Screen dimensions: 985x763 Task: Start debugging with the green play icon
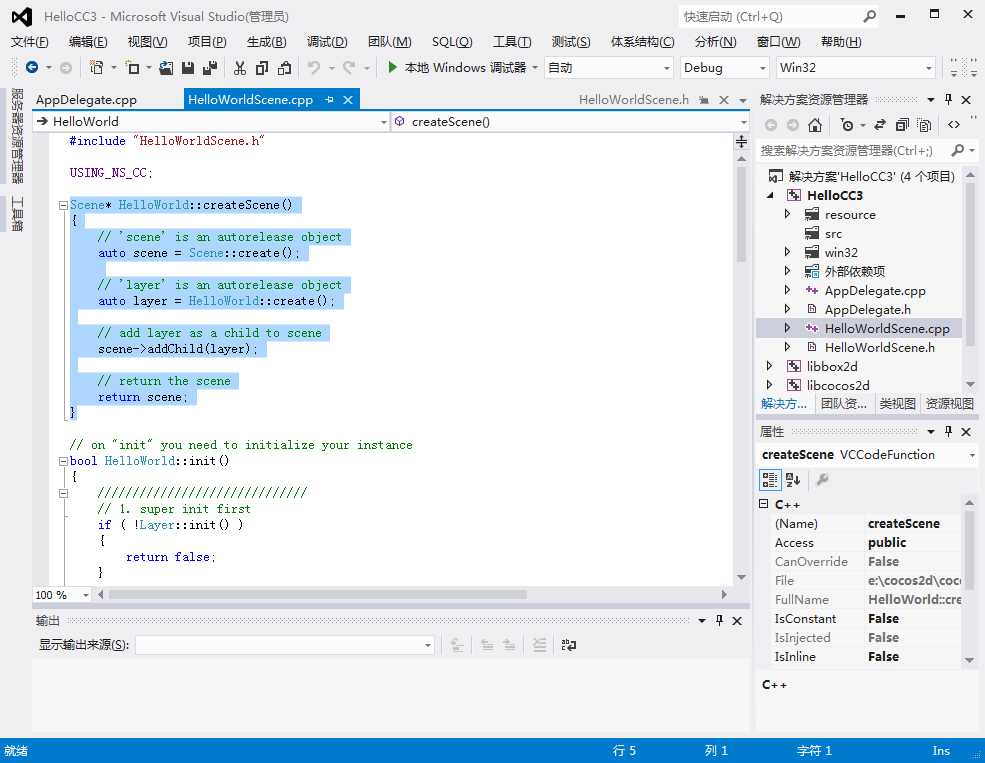pos(393,67)
